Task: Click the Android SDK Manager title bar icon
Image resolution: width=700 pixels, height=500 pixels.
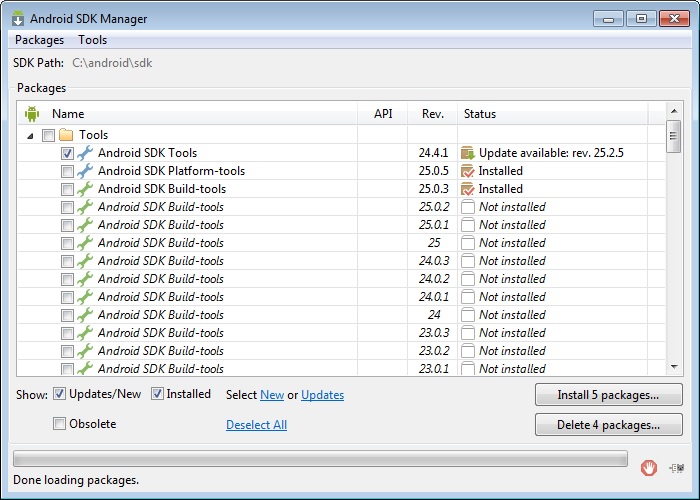Action: tap(18, 17)
